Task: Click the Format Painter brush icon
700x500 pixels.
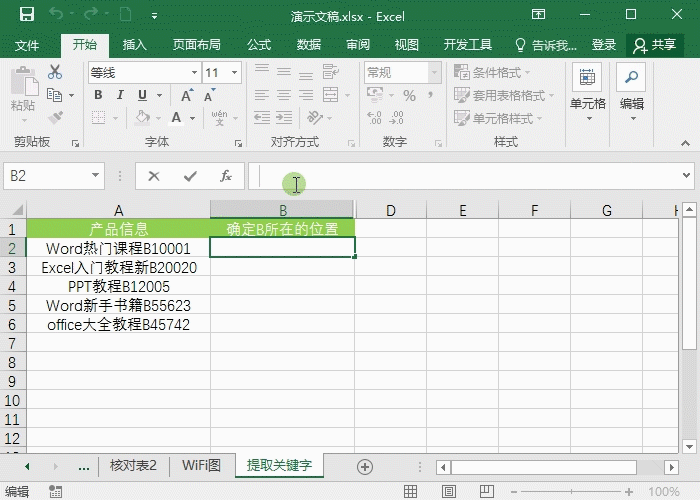Action: point(55,118)
